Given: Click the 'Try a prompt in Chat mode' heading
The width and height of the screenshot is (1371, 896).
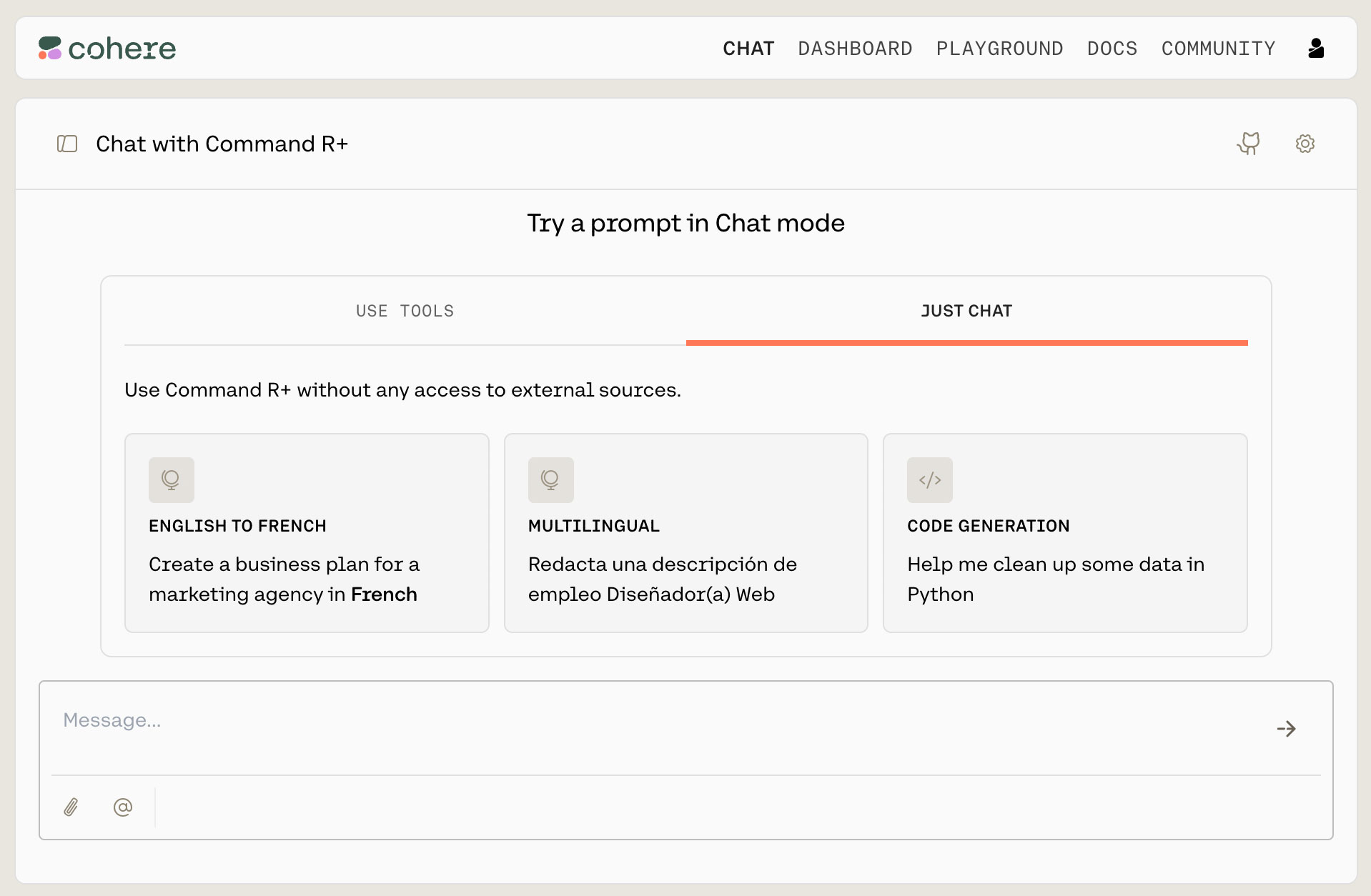Looking at the screenshot, I should tap(686, 223).
